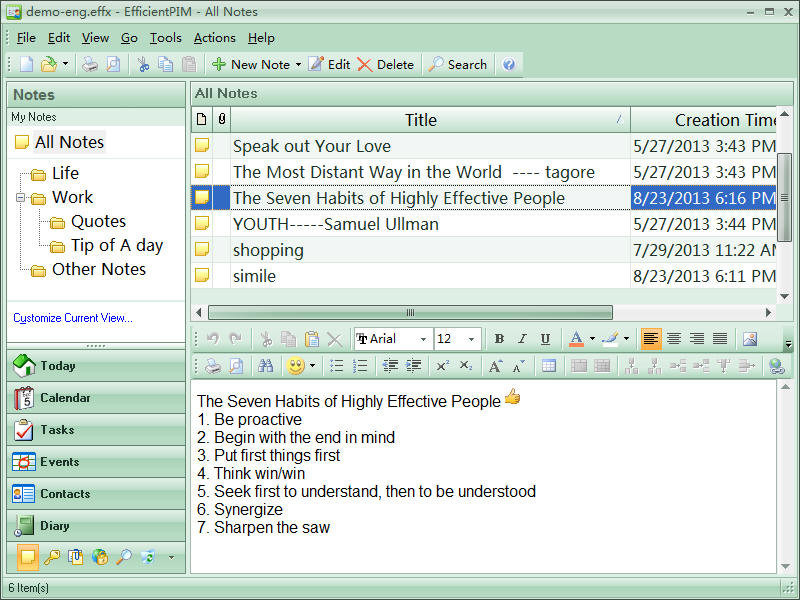The image size is (800, 600).
Task: Select the note 'Speak out Your Love'
Action: coord(312,146)
